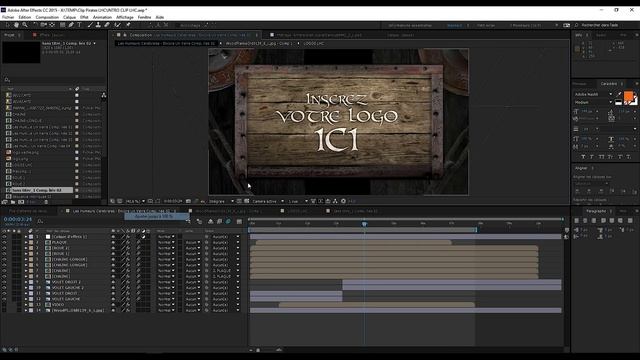This screenshot has height=360, width=640.
Task: Toggle visibility of layer 3 ROUE 2
Action: 4,248
